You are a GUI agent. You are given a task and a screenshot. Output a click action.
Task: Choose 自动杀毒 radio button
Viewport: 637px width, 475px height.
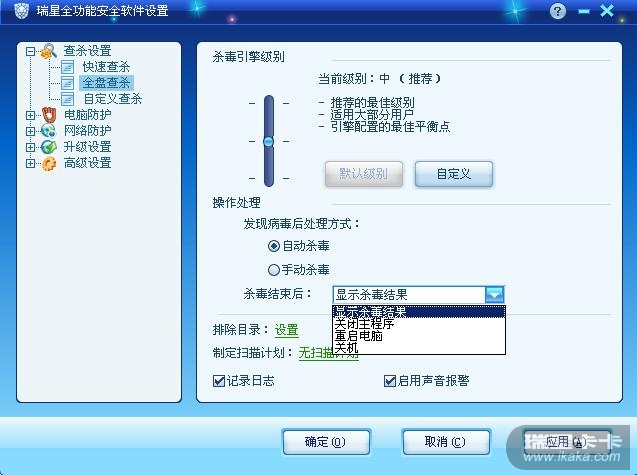[274, 246]
